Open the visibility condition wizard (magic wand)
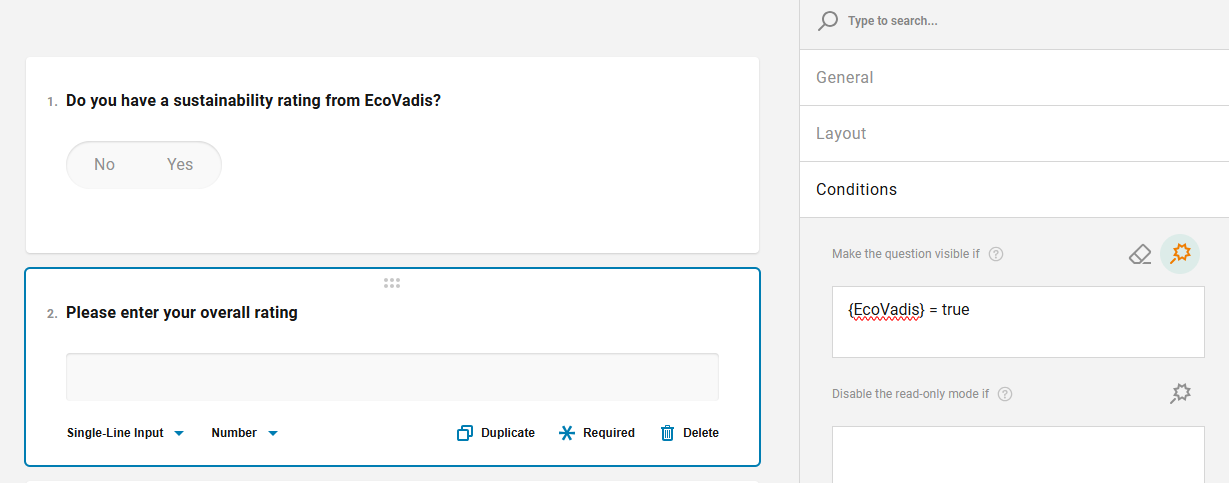The height and width of the screenshot is (483, 1229). click(1180, 254)
